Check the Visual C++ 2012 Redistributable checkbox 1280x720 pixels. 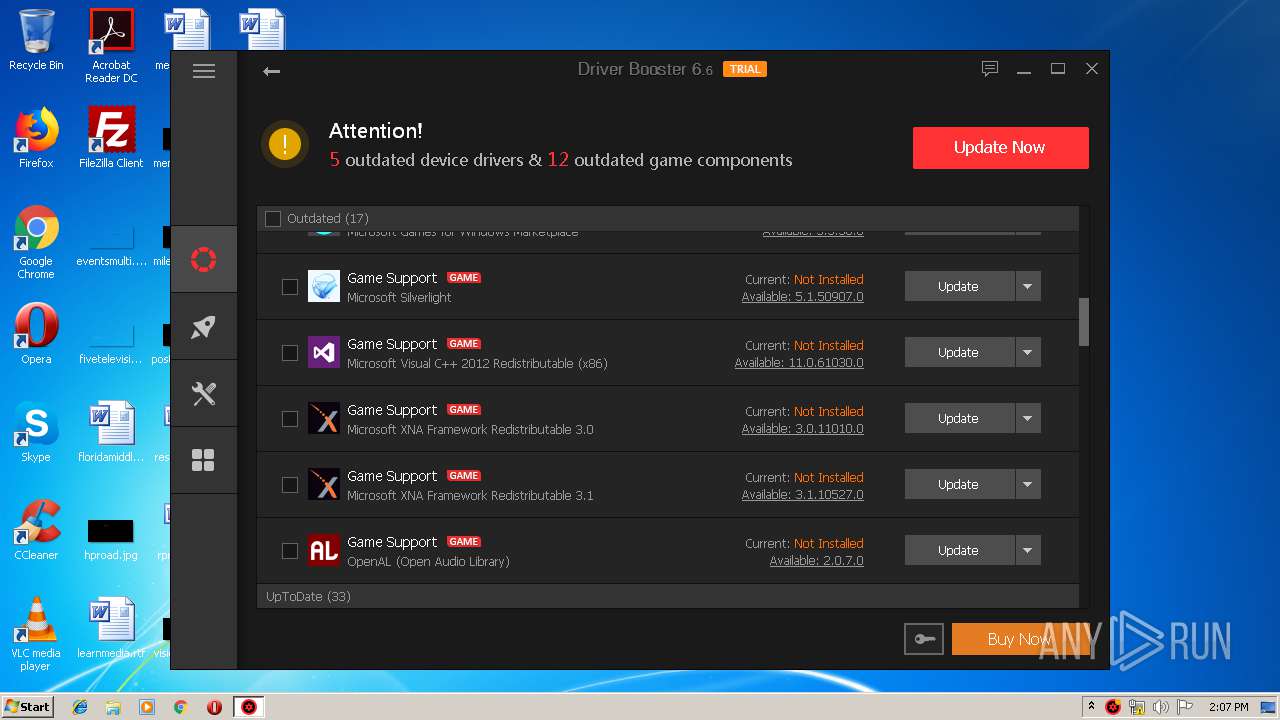pos(290,353)
